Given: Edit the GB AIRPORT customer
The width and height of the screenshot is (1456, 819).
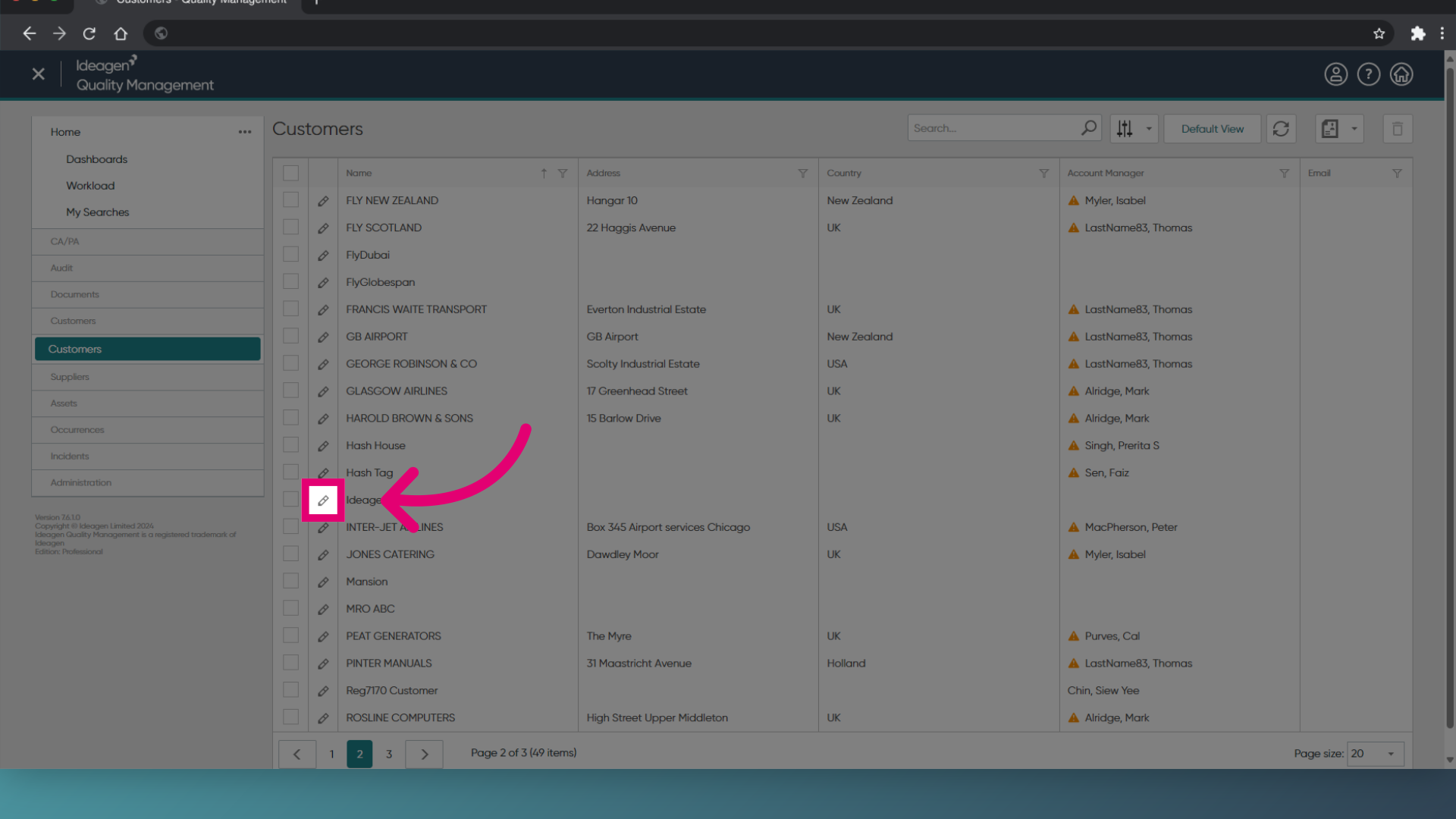Looking at the screenshot, I should pos(323,337).
